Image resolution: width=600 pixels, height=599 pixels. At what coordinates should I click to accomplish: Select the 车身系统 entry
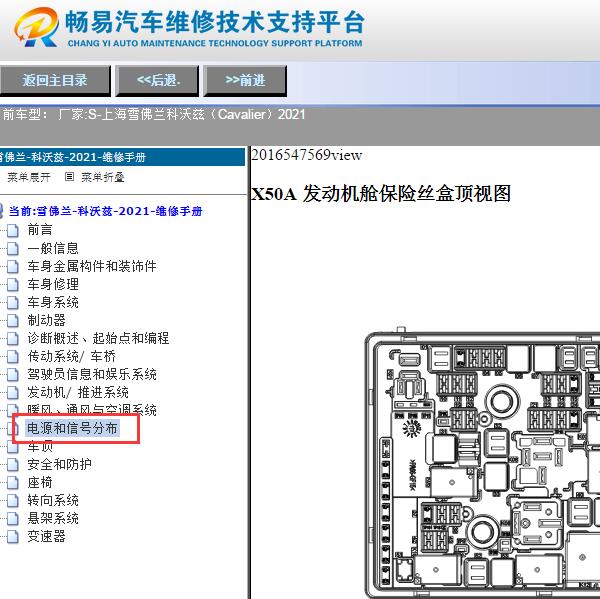53,302
